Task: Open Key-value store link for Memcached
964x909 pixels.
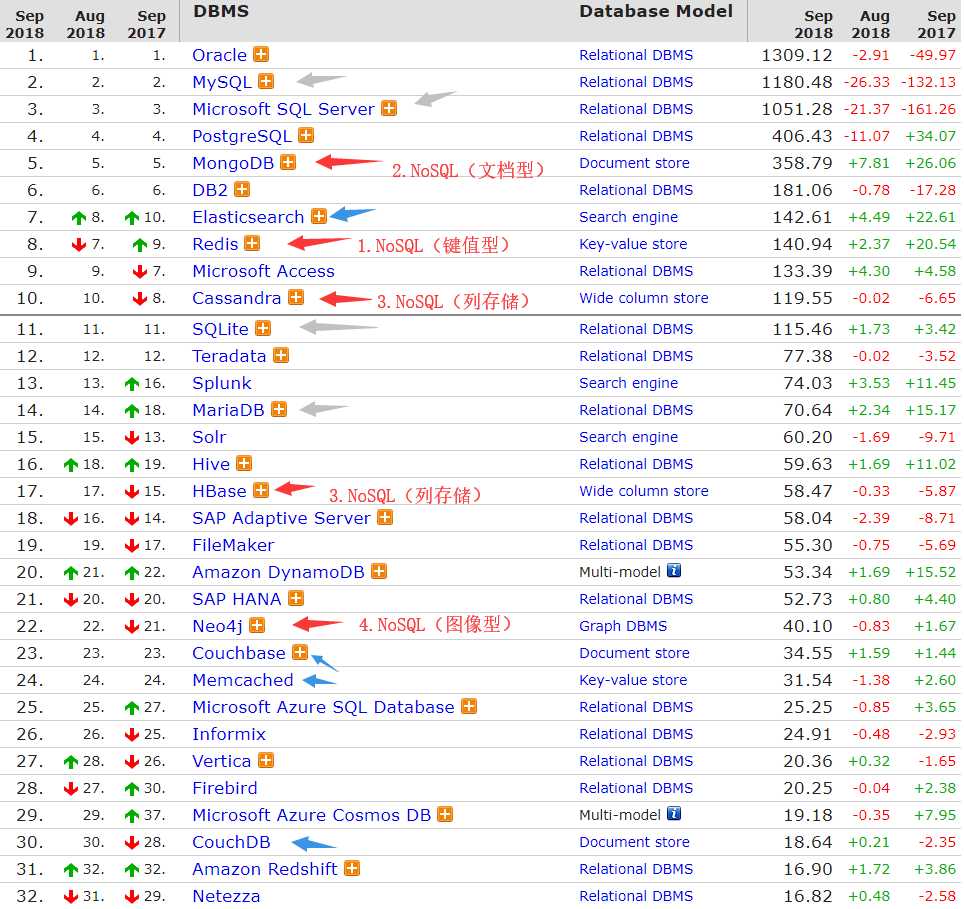Action: point(633,680)
